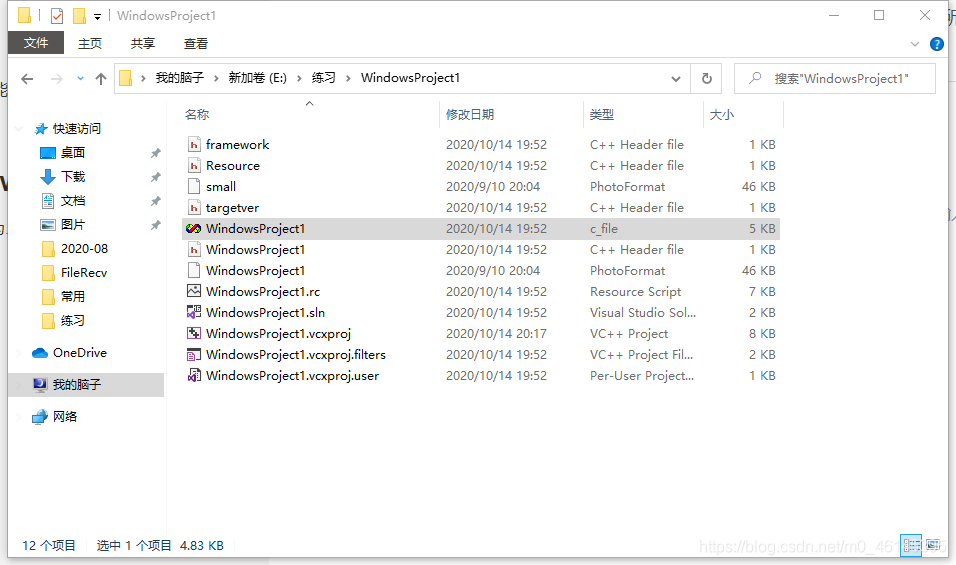Select file name WindowsProject1.sln
The image size is (956, 565).
tap(265, 313)
